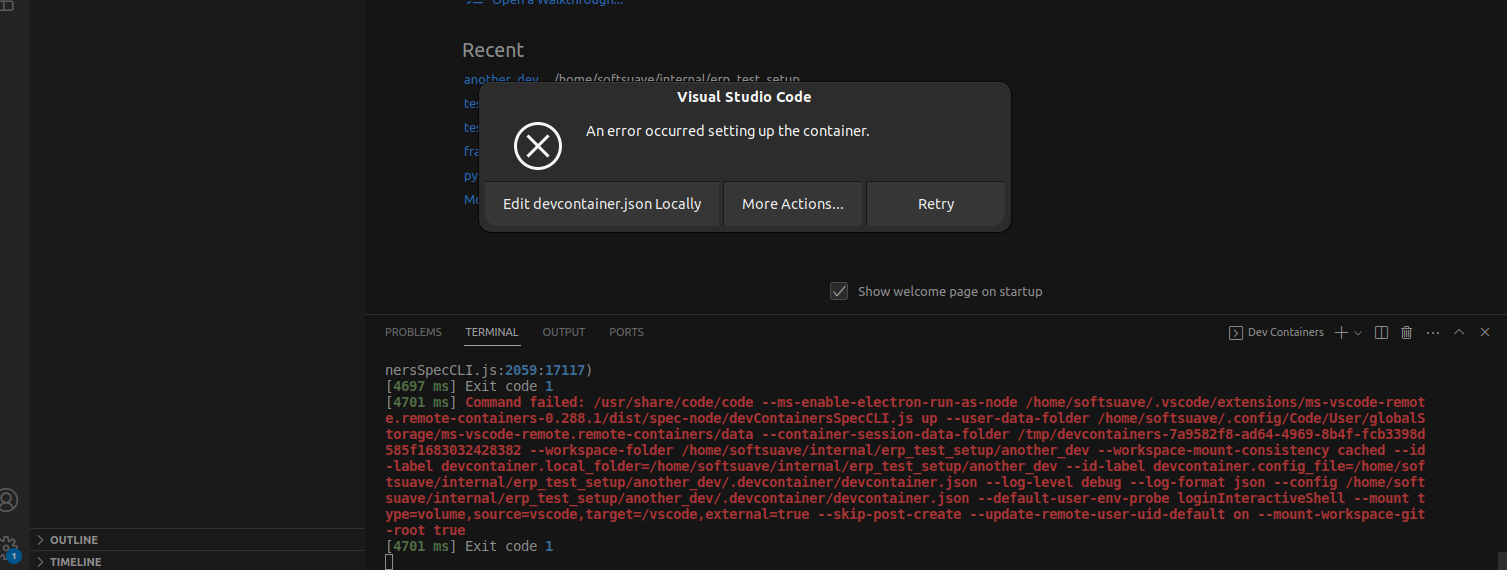Expand the OUTLINE section
This screenshot has width=1507, height=570.
pyautogui.click(x=197, y=540)
